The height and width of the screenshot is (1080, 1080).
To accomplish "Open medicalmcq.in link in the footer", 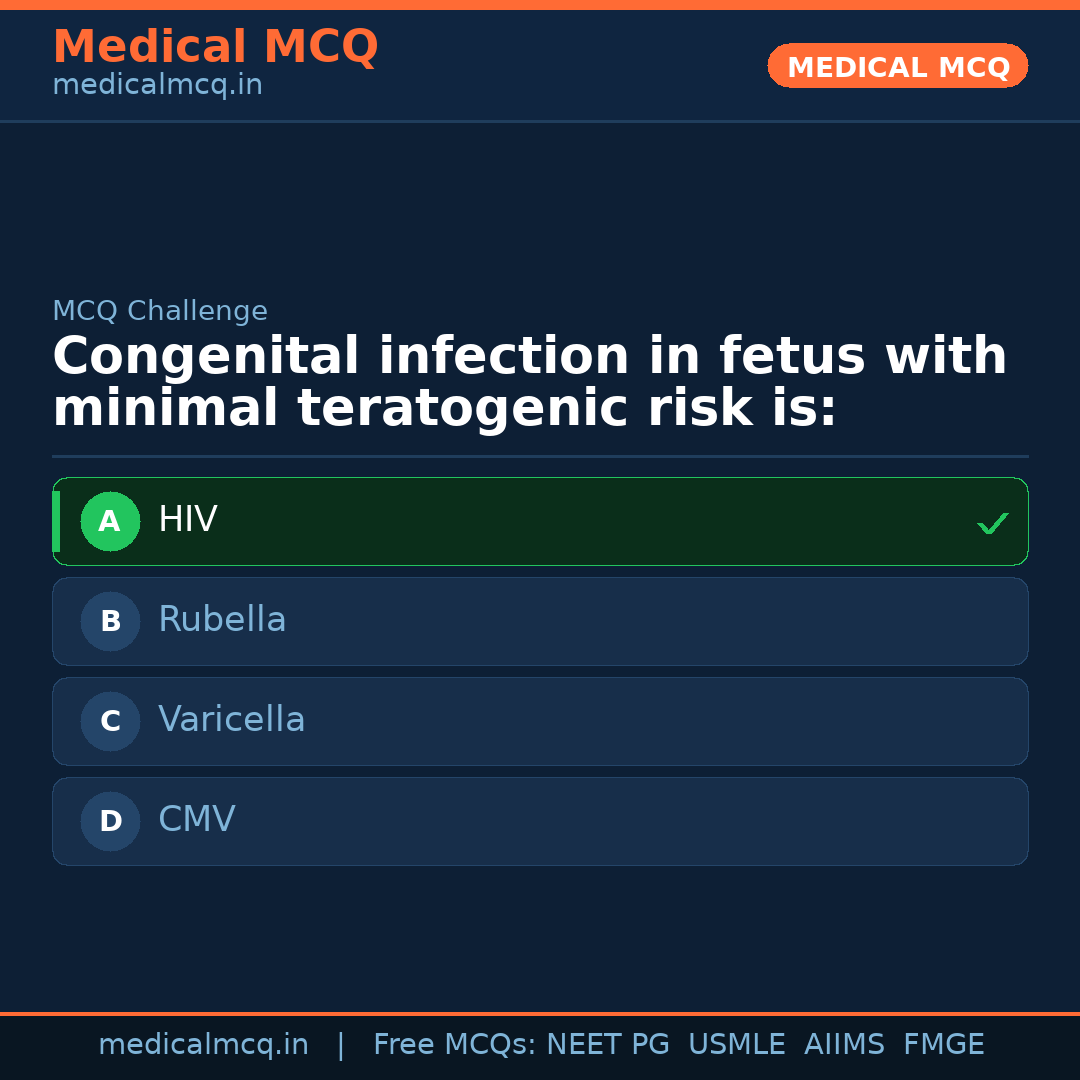I will pos(203,1045).
